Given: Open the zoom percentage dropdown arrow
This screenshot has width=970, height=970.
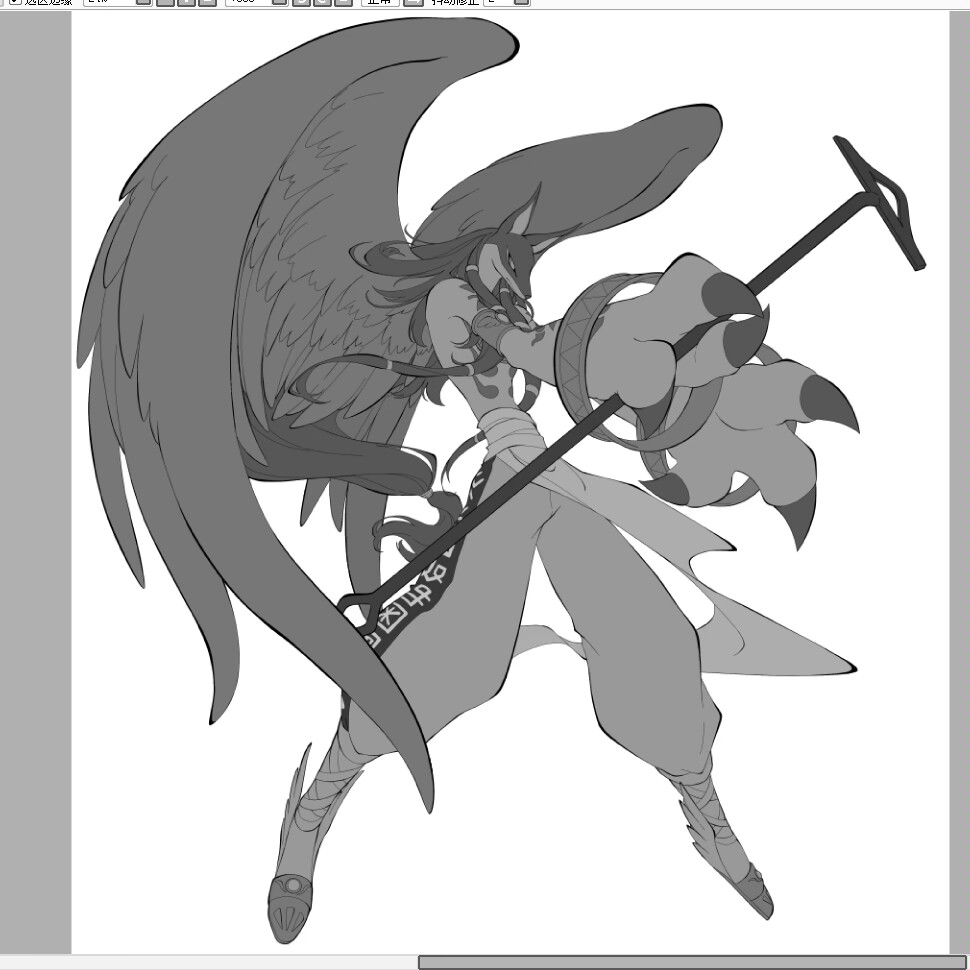Looking at the screenshot, I should pyautogui.click(x=143, y=1).
